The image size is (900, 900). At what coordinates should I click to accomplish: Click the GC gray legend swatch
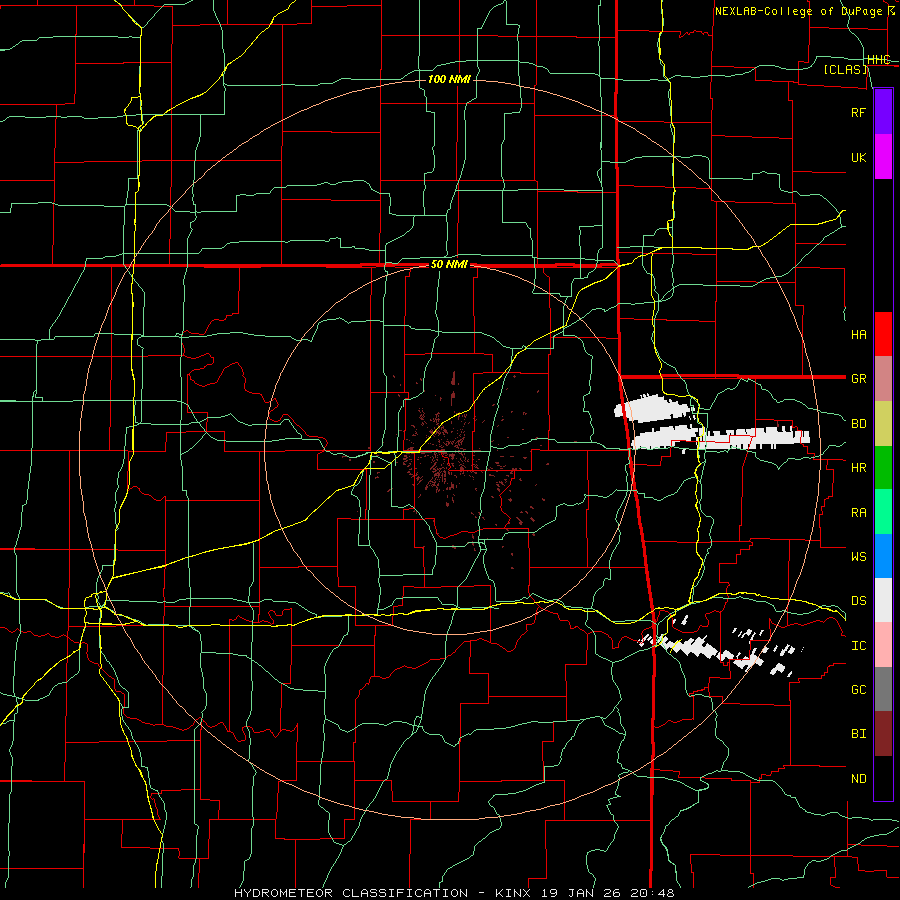[883, 689]
